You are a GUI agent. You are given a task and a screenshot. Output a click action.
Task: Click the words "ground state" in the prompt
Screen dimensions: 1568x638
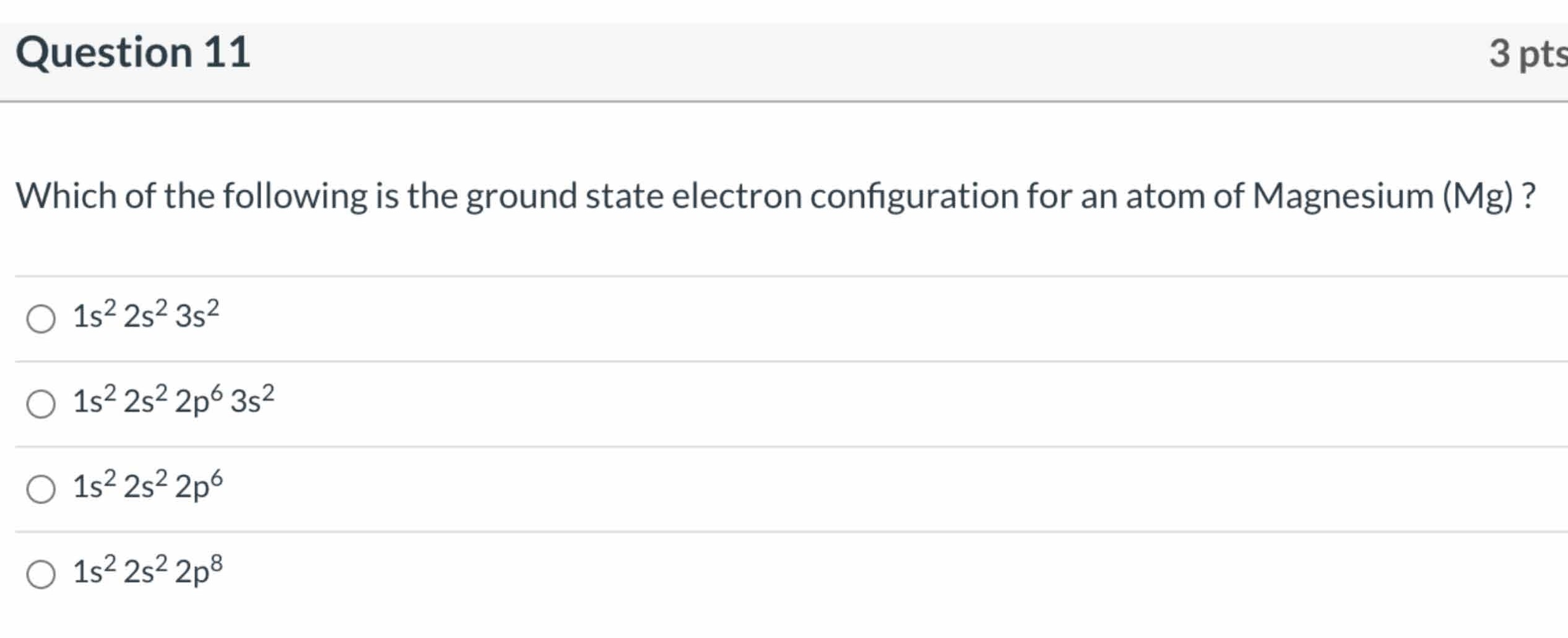(x=564, y=196)
